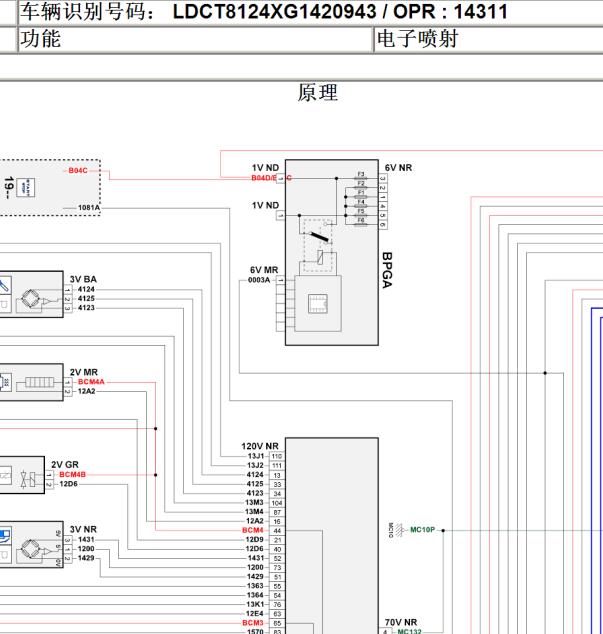Select pin 87 on the 120V NR connector

pos(277,512)
